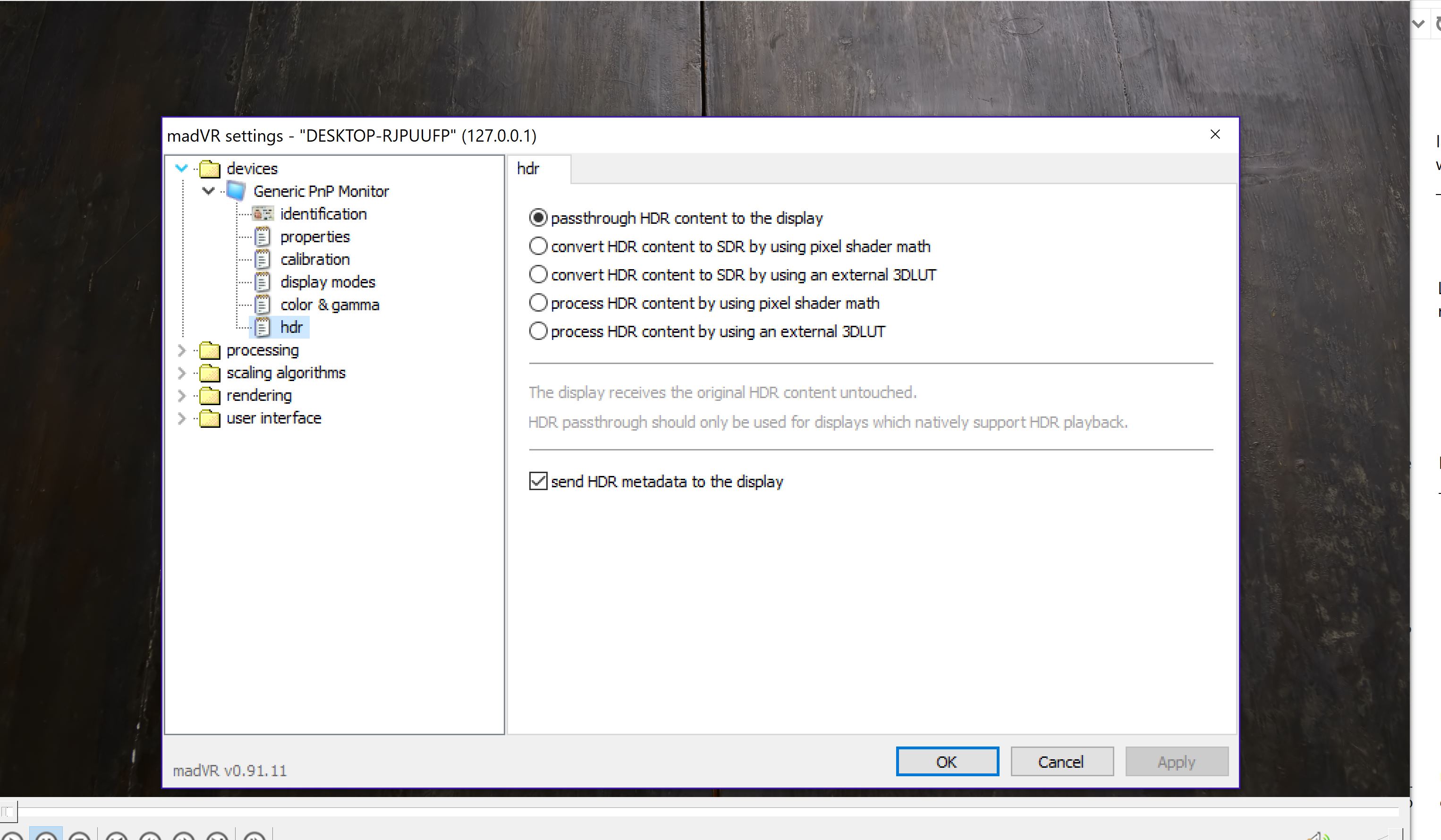Confirm settings with the OK button
This screenshot has height=840, width=1441.
pos(947,762)
